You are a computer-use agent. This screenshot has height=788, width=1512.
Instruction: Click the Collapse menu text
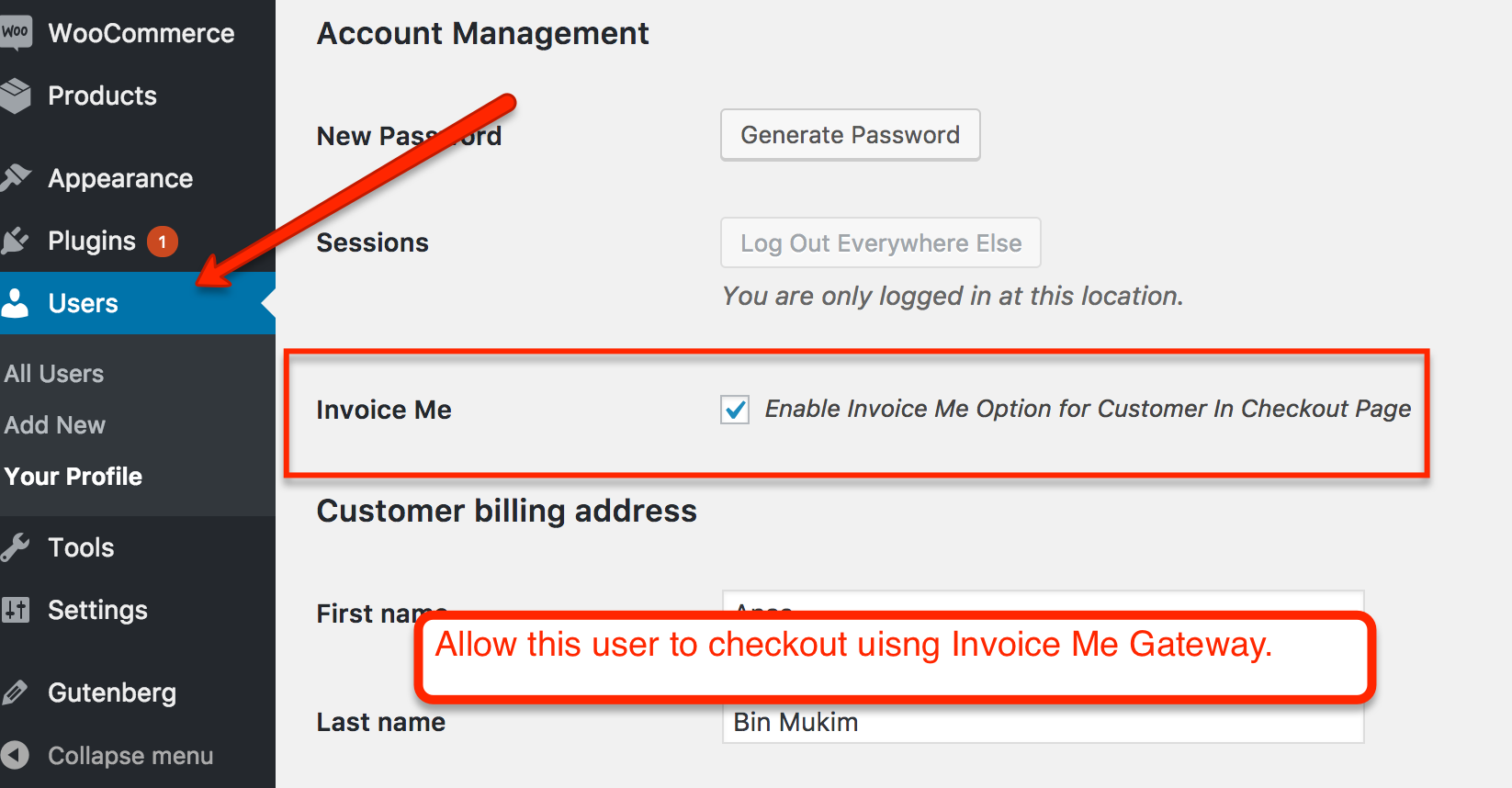pyautogui.click(x=130, y=756)
